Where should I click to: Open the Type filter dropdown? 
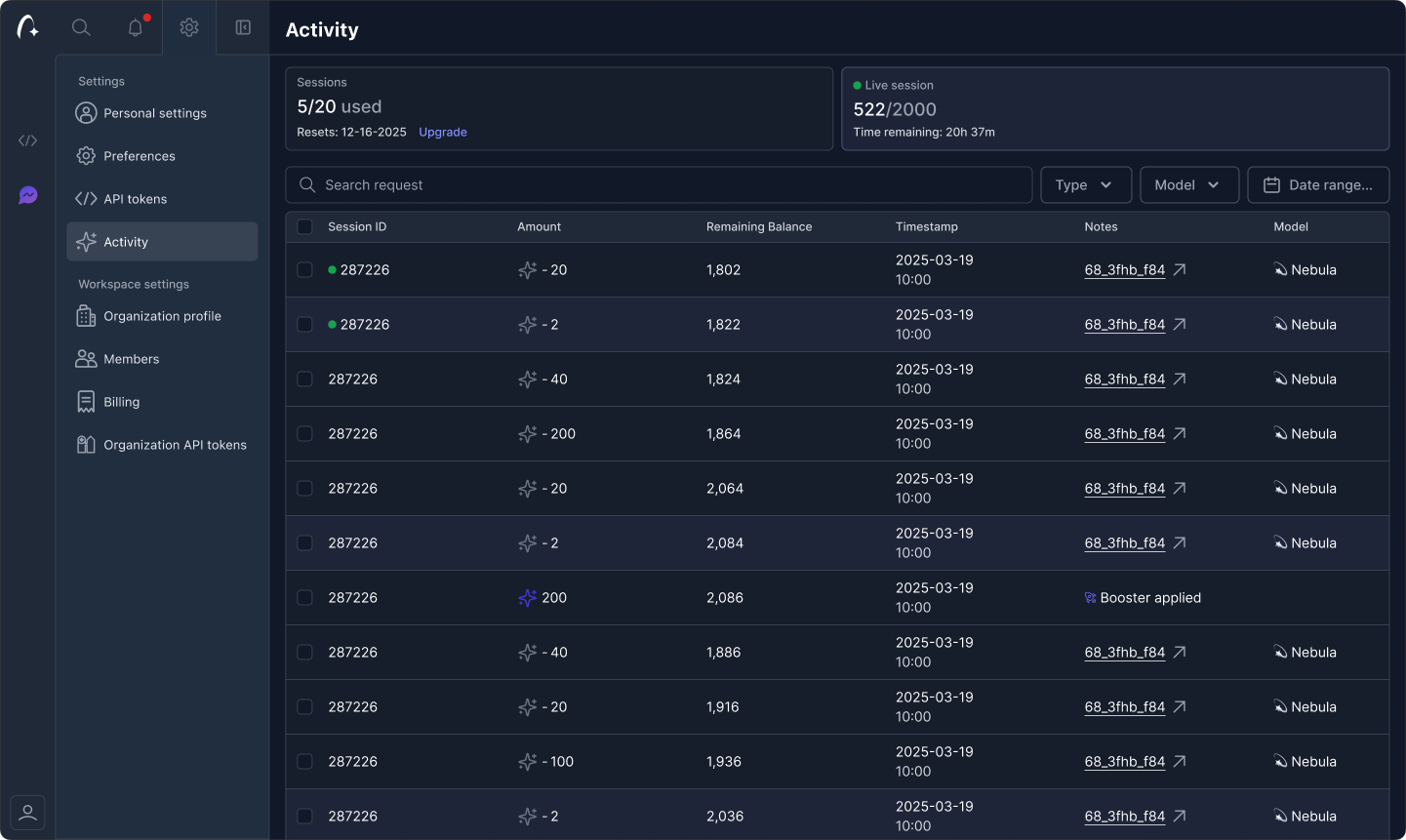1085,184
